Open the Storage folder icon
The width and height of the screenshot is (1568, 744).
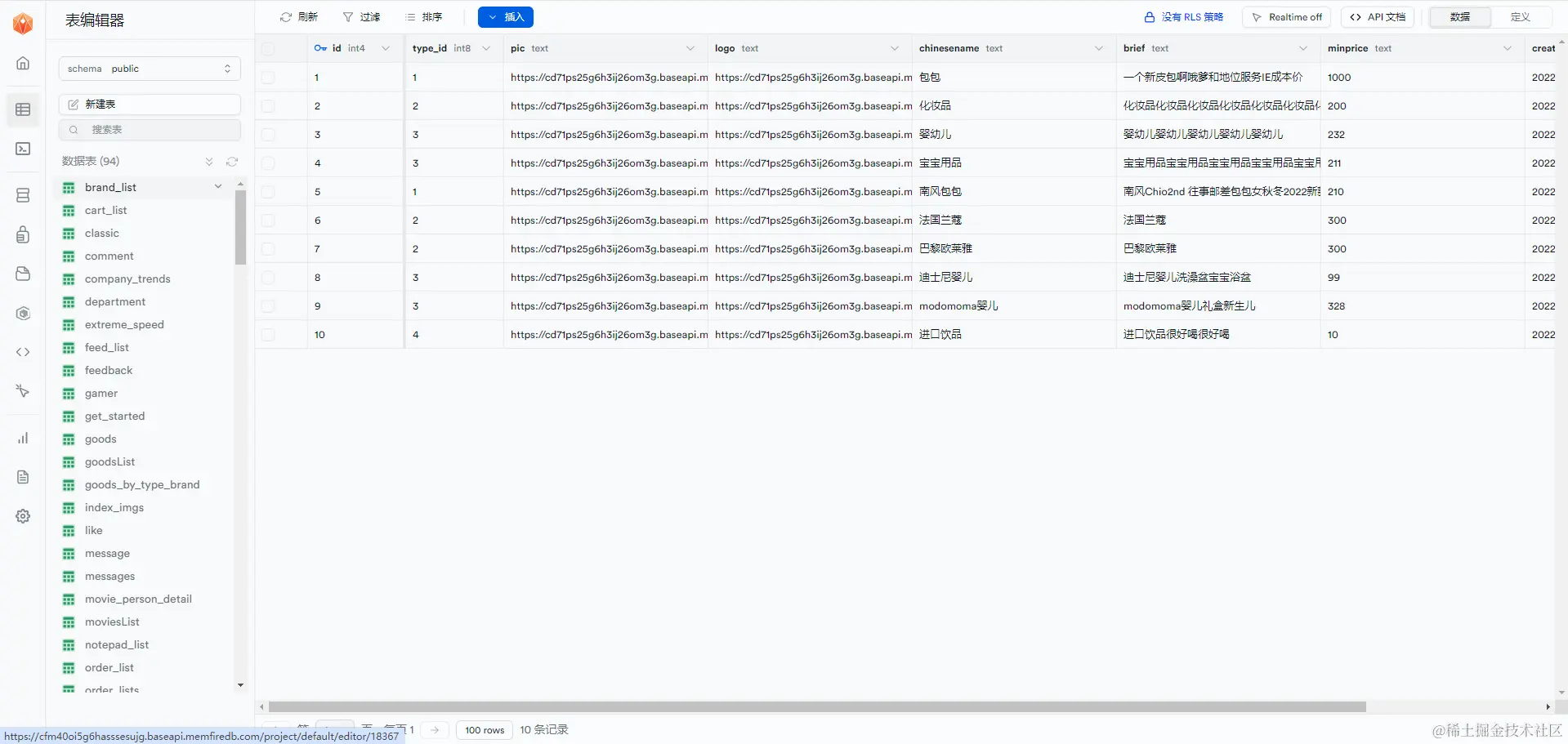coord(23,274)
